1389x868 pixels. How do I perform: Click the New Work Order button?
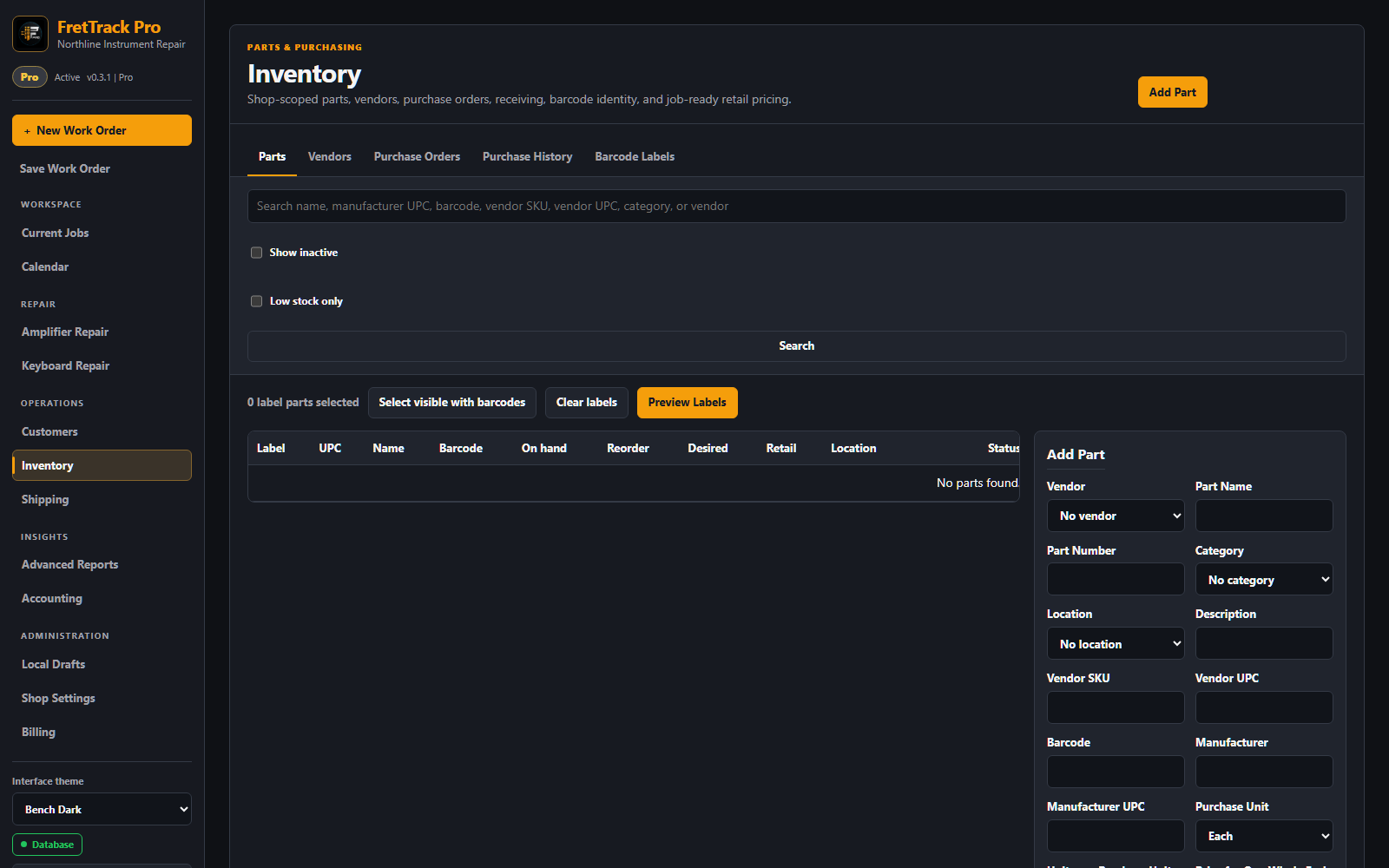(x=102, y=130)
